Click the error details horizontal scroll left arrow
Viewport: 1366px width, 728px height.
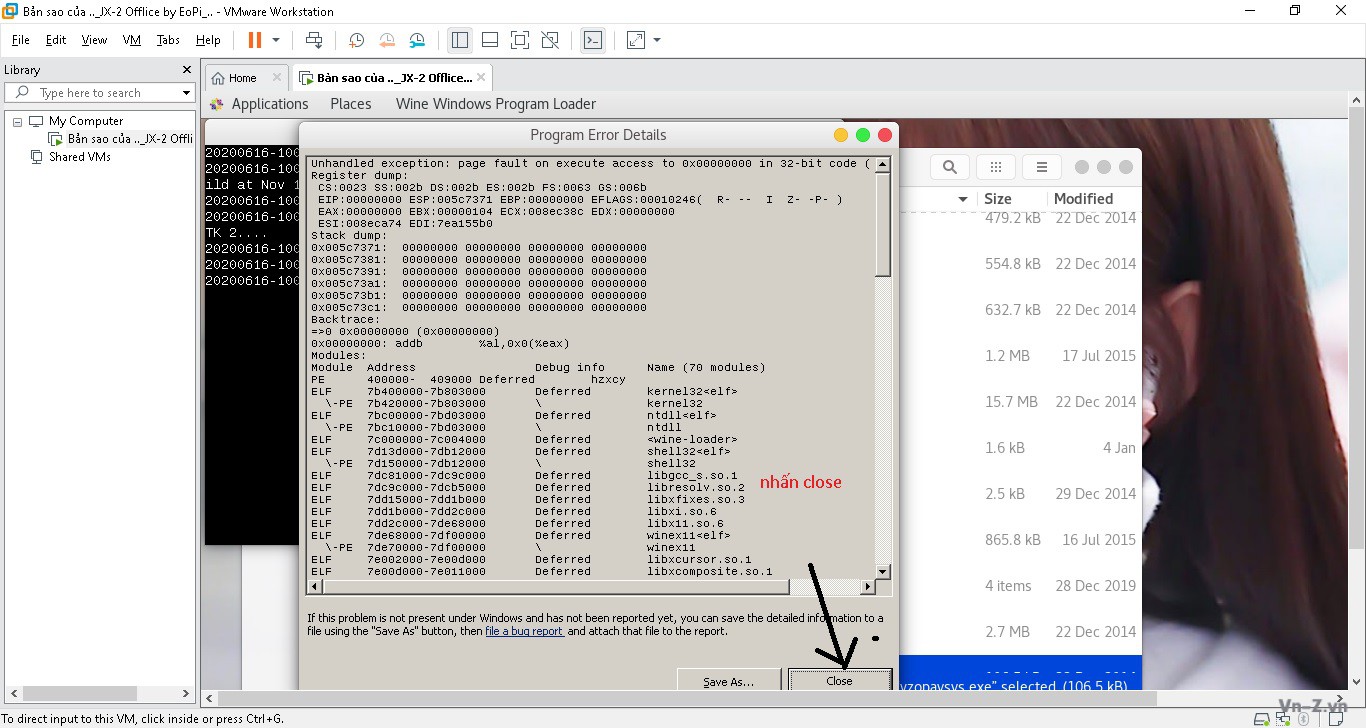pyautogui.click(x=314, y=586)
